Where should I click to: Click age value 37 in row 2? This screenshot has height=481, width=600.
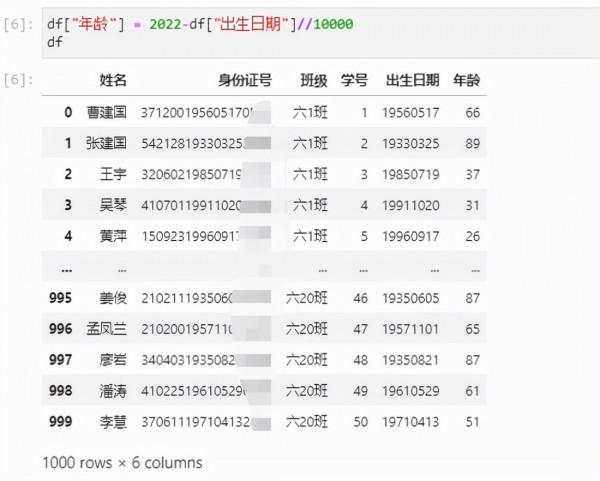(x=473, y=175)
